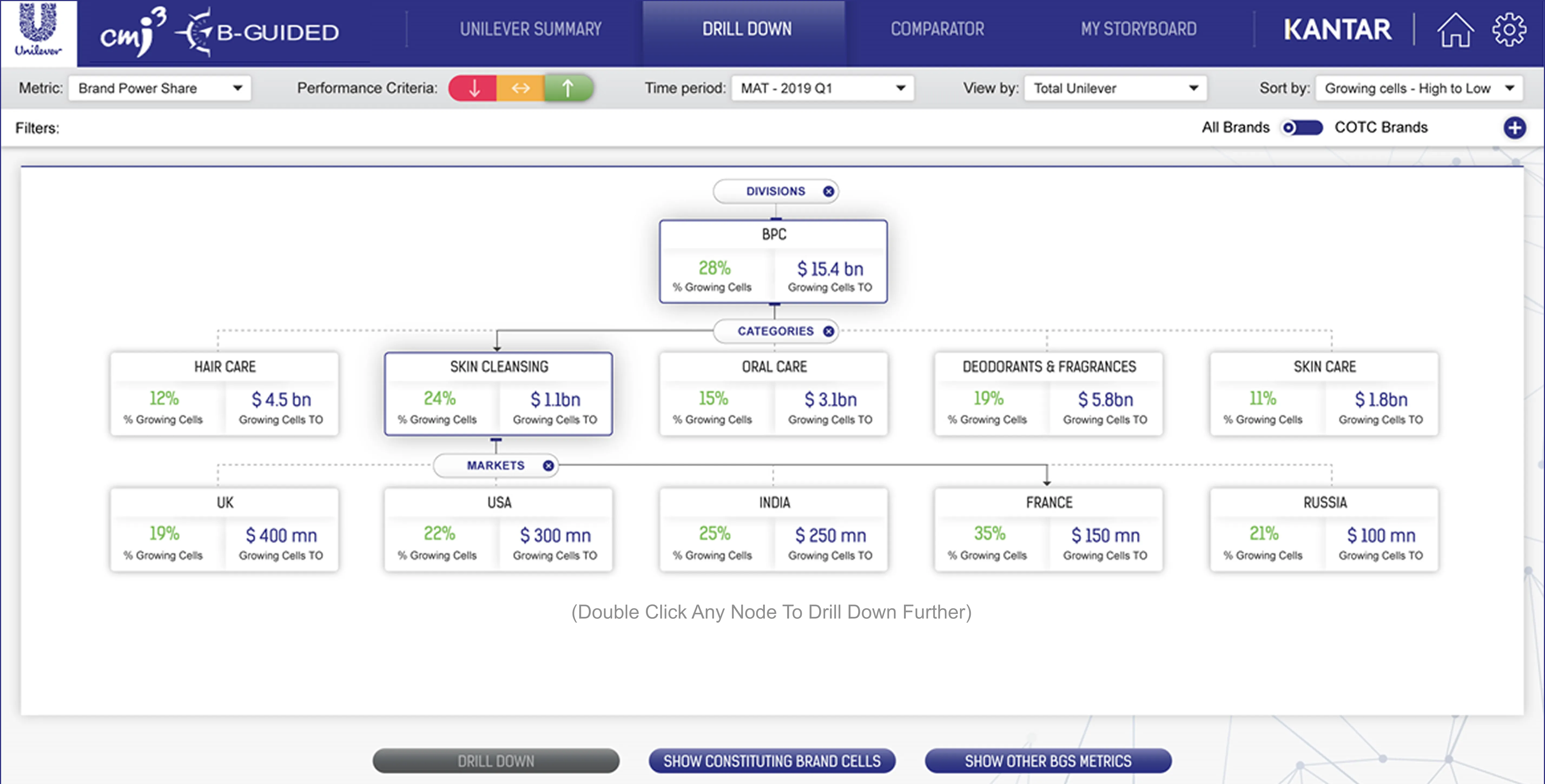1545x784 pixels.
Task: Open the View by dropdown
Action: coord(1115,88)
